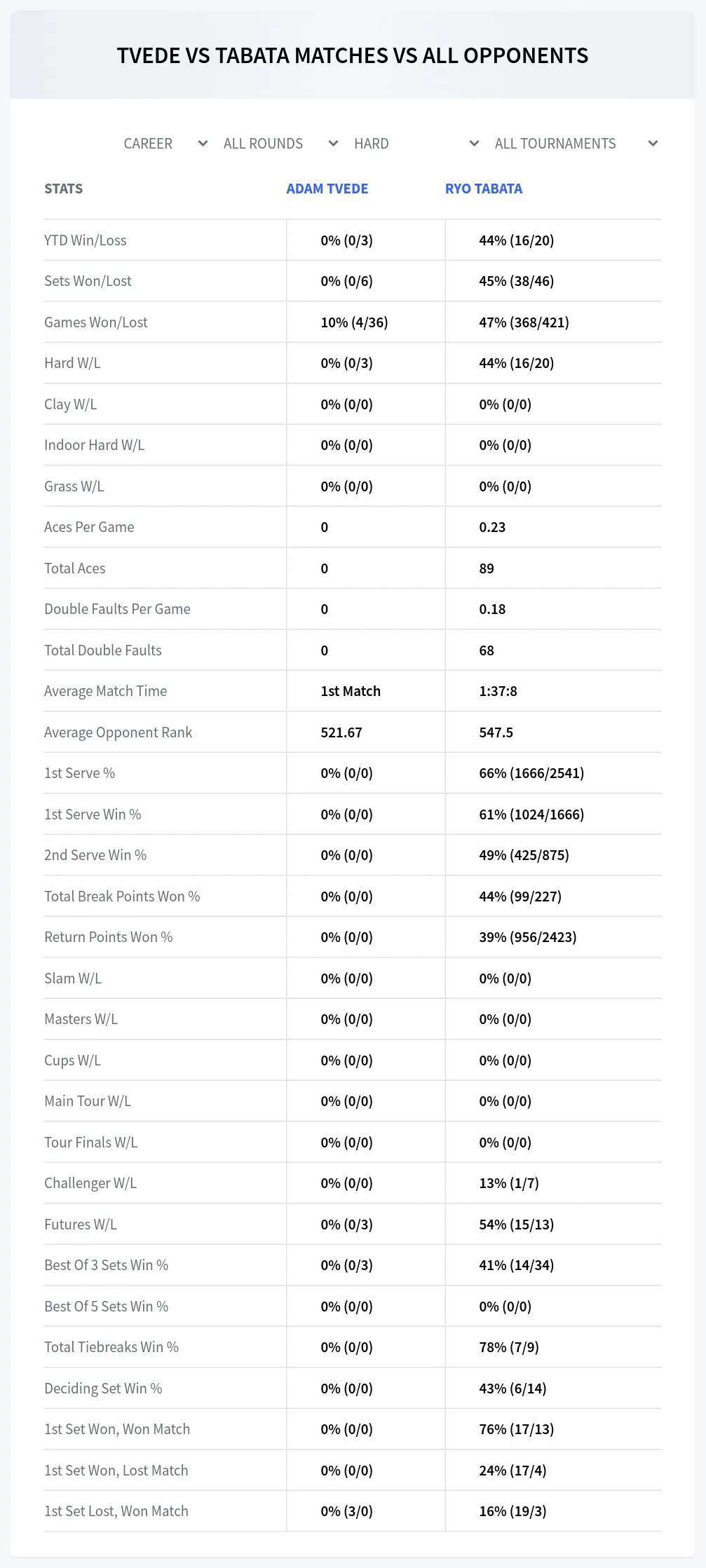
Task: Select the Aces Per Game row label
Action: pyautogui.click(x=89, y=527)
